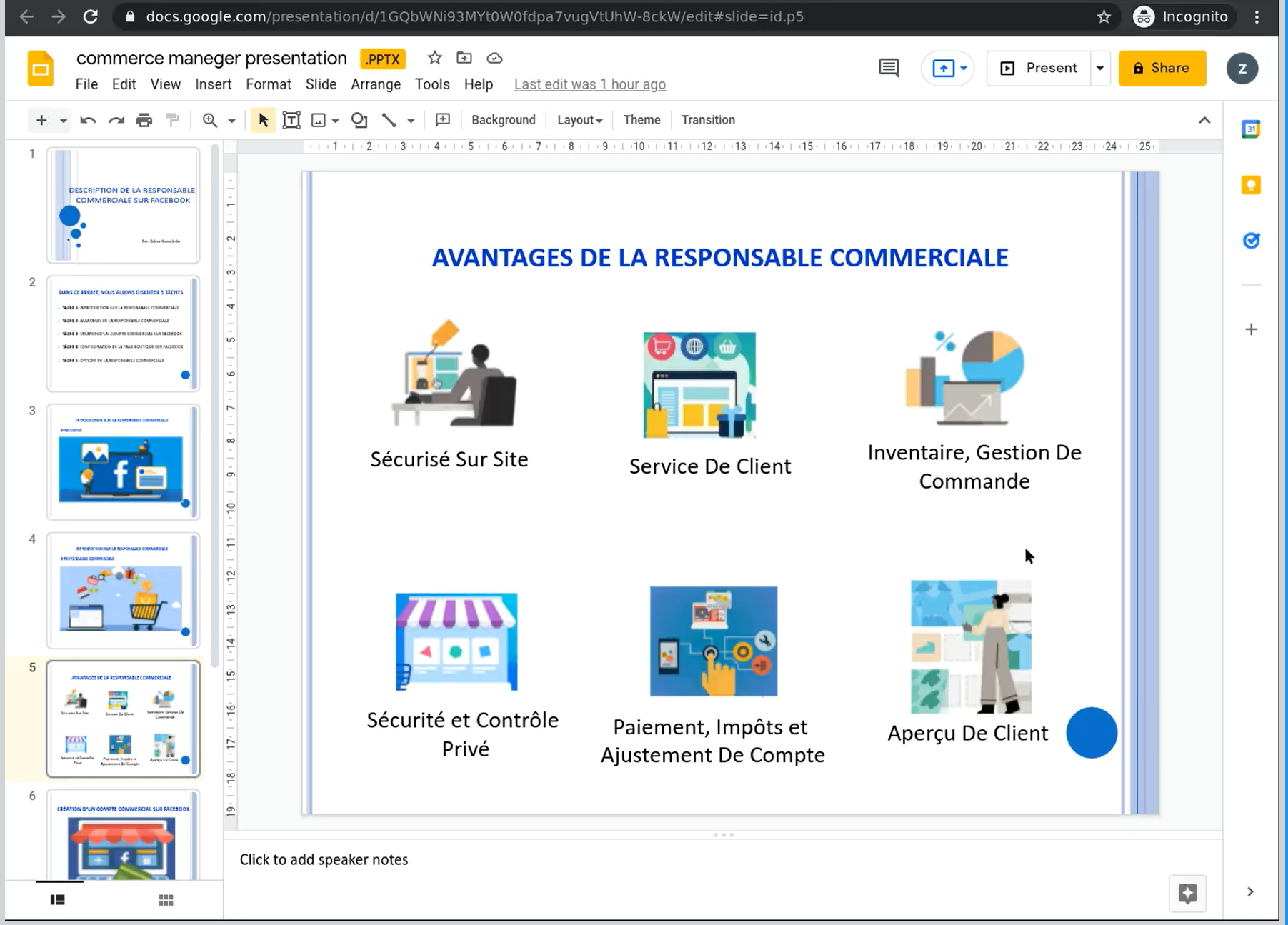This screenshot has width=1288, height=925.
Task: Open comment history icon
Action: tap(889, 68)
